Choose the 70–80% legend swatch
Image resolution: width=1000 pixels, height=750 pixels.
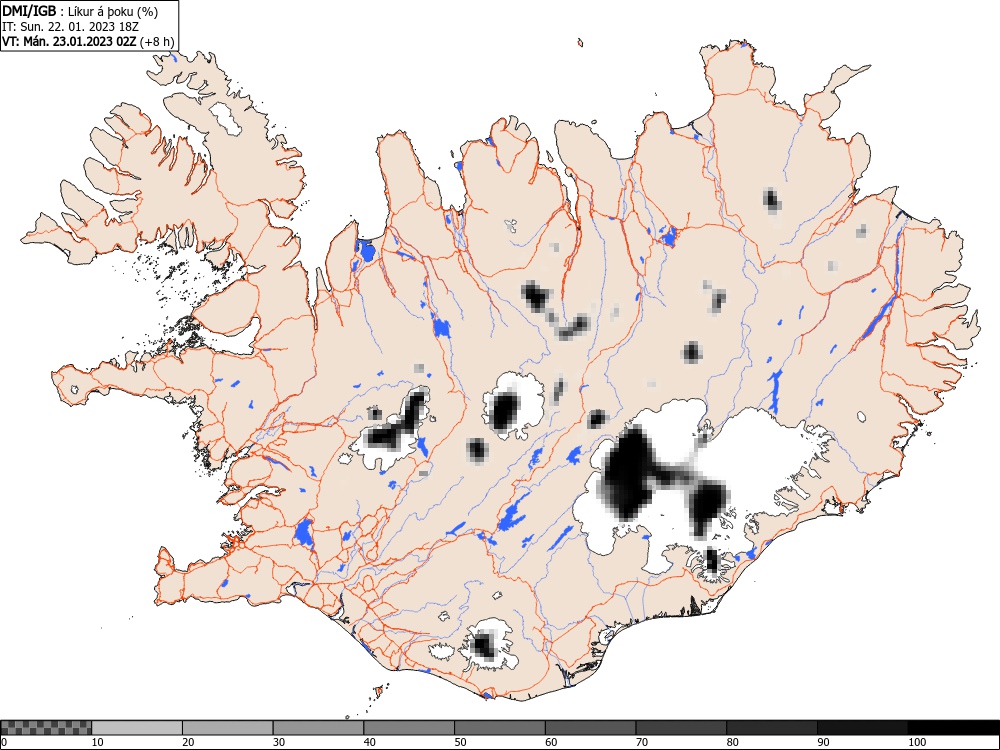[681, 728]
